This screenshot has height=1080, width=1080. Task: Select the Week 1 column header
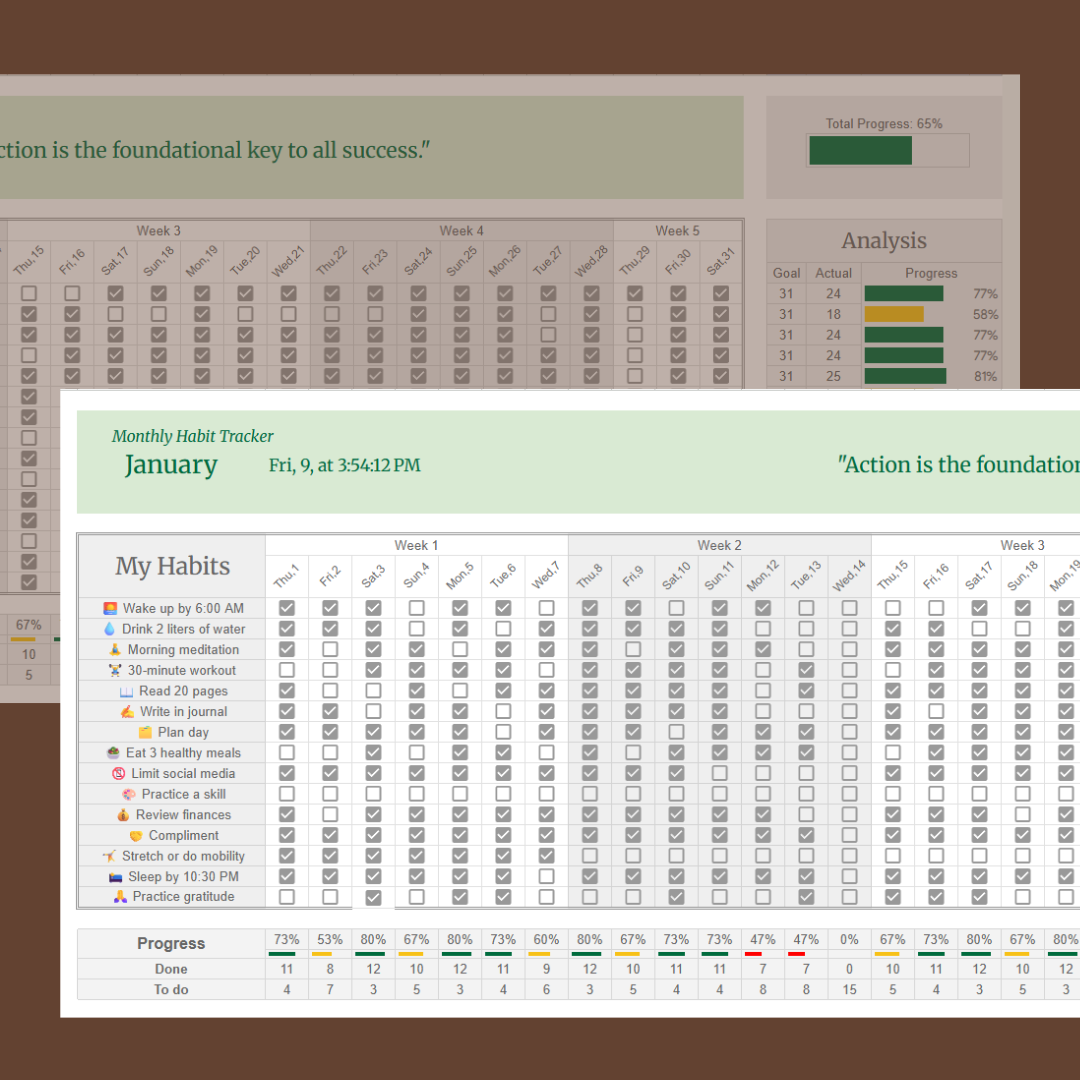[416, 545]
